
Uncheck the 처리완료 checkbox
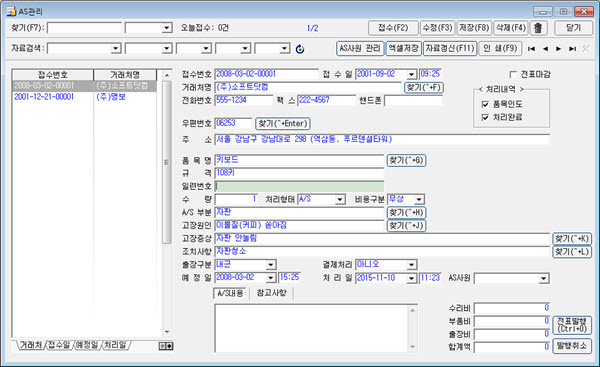(x=485, y=117)
